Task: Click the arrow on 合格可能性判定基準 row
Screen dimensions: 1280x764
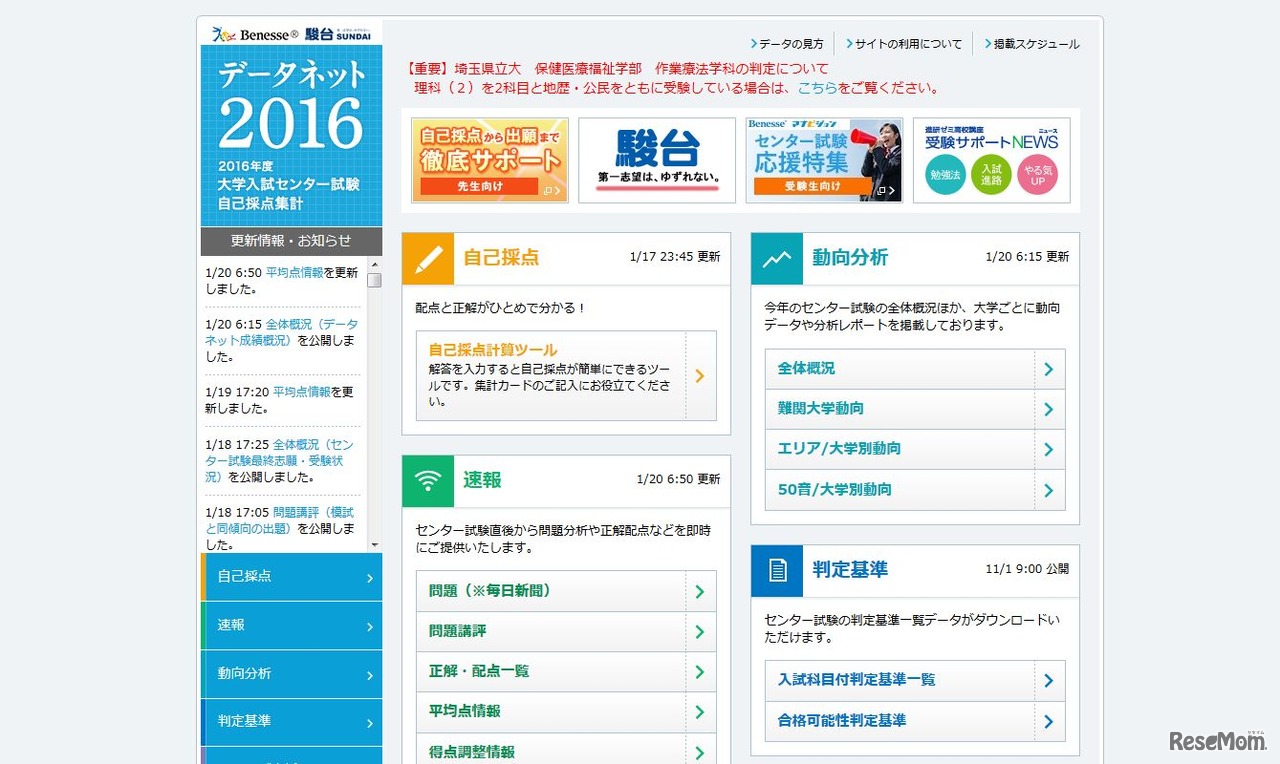Action: (1049, 721)
